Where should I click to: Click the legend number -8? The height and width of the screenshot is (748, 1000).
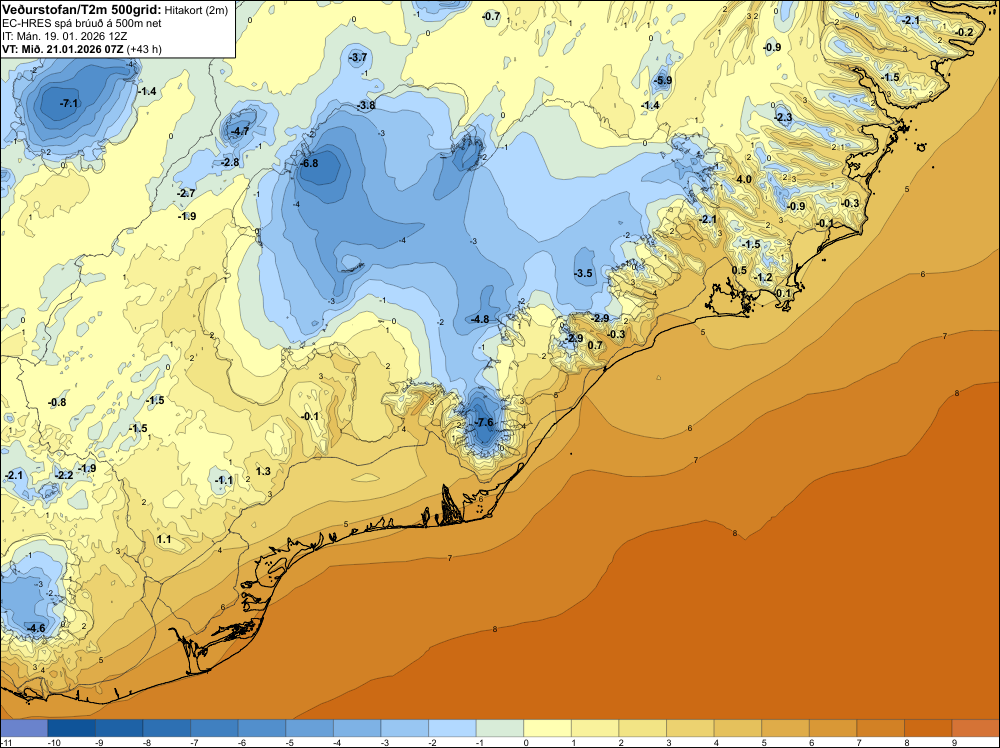click(147, 742)
